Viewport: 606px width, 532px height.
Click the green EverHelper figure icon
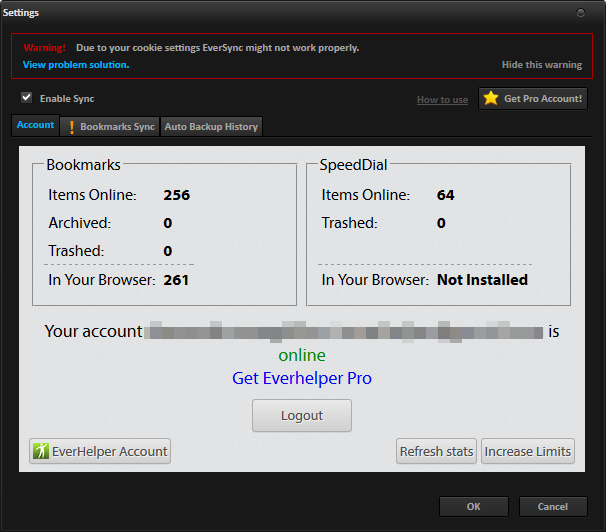41,451
